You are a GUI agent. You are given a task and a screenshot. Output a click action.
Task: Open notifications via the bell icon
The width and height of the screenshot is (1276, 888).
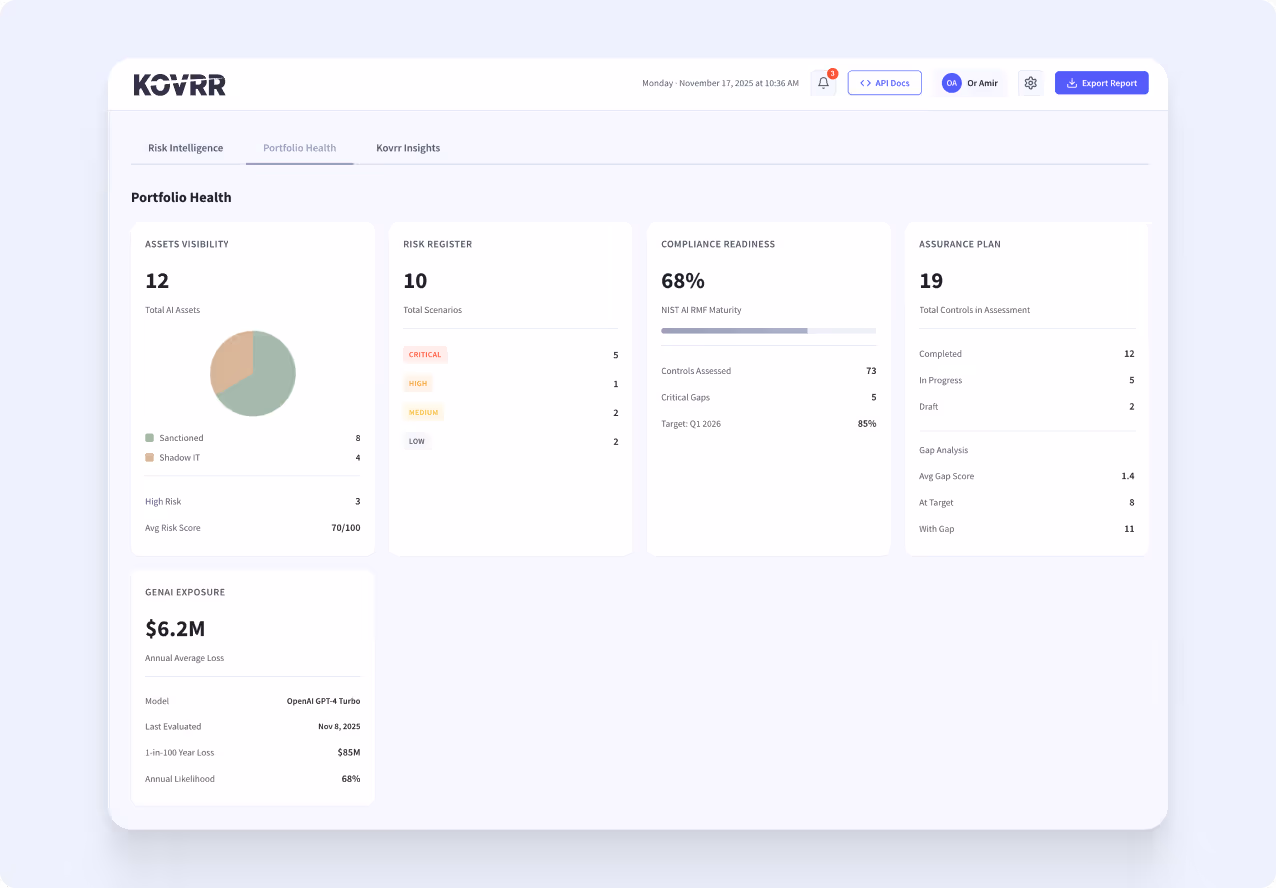coord(822,83)
